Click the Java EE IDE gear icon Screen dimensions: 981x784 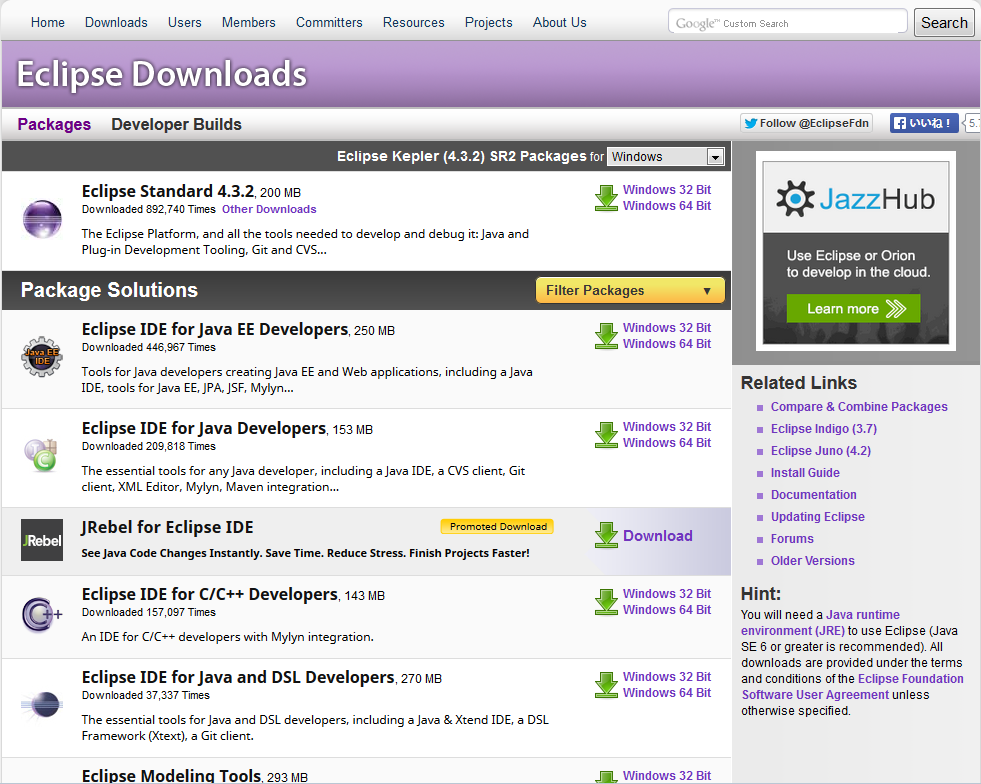point(42,356)
